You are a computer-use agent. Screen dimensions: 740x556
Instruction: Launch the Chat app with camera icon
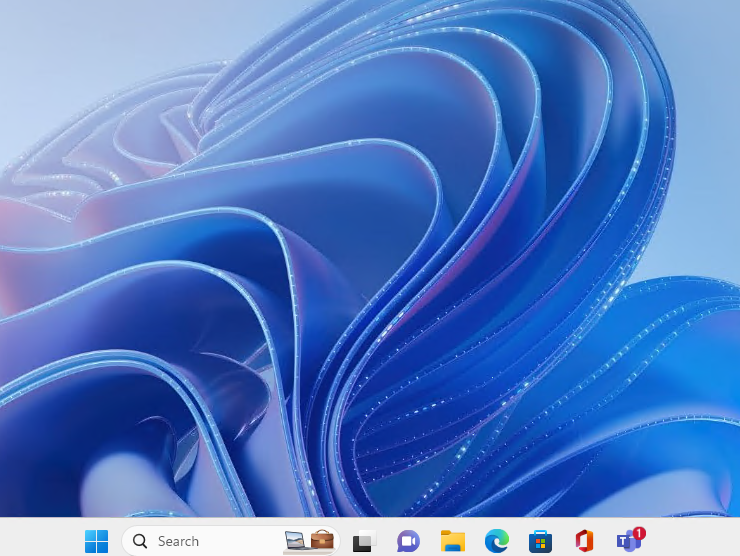(408, 541)
